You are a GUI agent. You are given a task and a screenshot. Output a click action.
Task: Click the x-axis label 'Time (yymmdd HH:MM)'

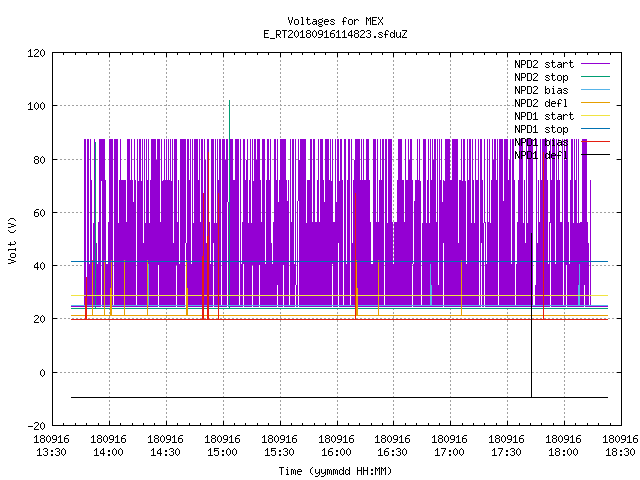pyautogui.click(x=335, y=471)
